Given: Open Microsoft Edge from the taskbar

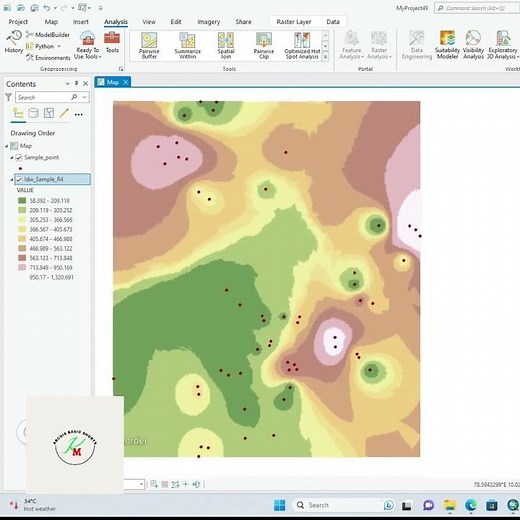Looking at the screenshot, I should coord(471,505).
